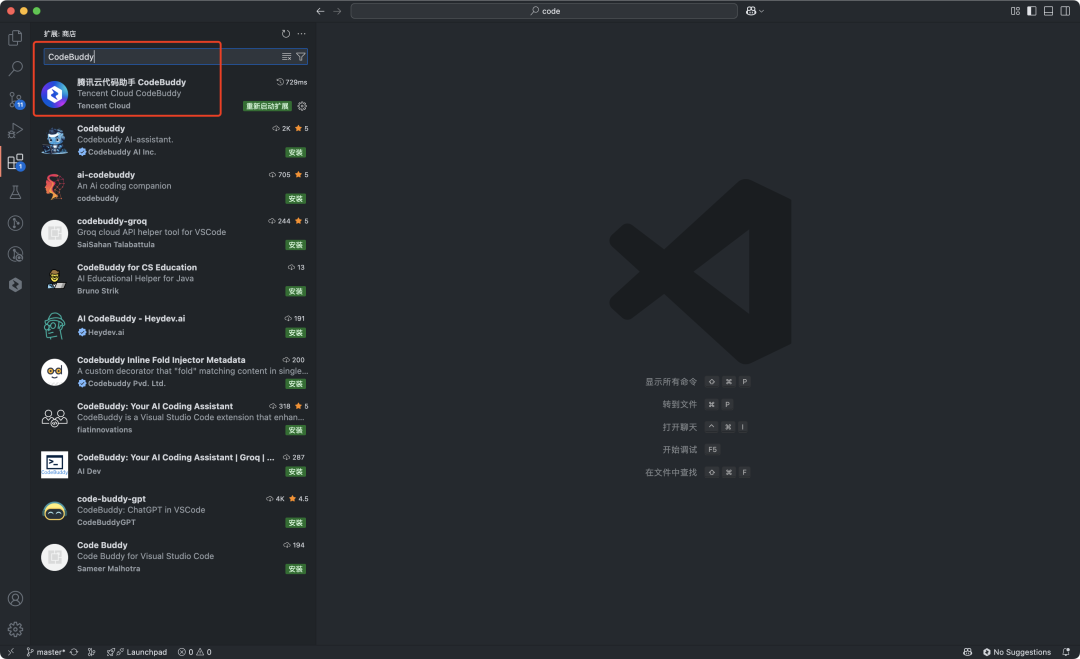Open Customize Layout icon in title bar
1080x659 pixels.
point(1015,11)
